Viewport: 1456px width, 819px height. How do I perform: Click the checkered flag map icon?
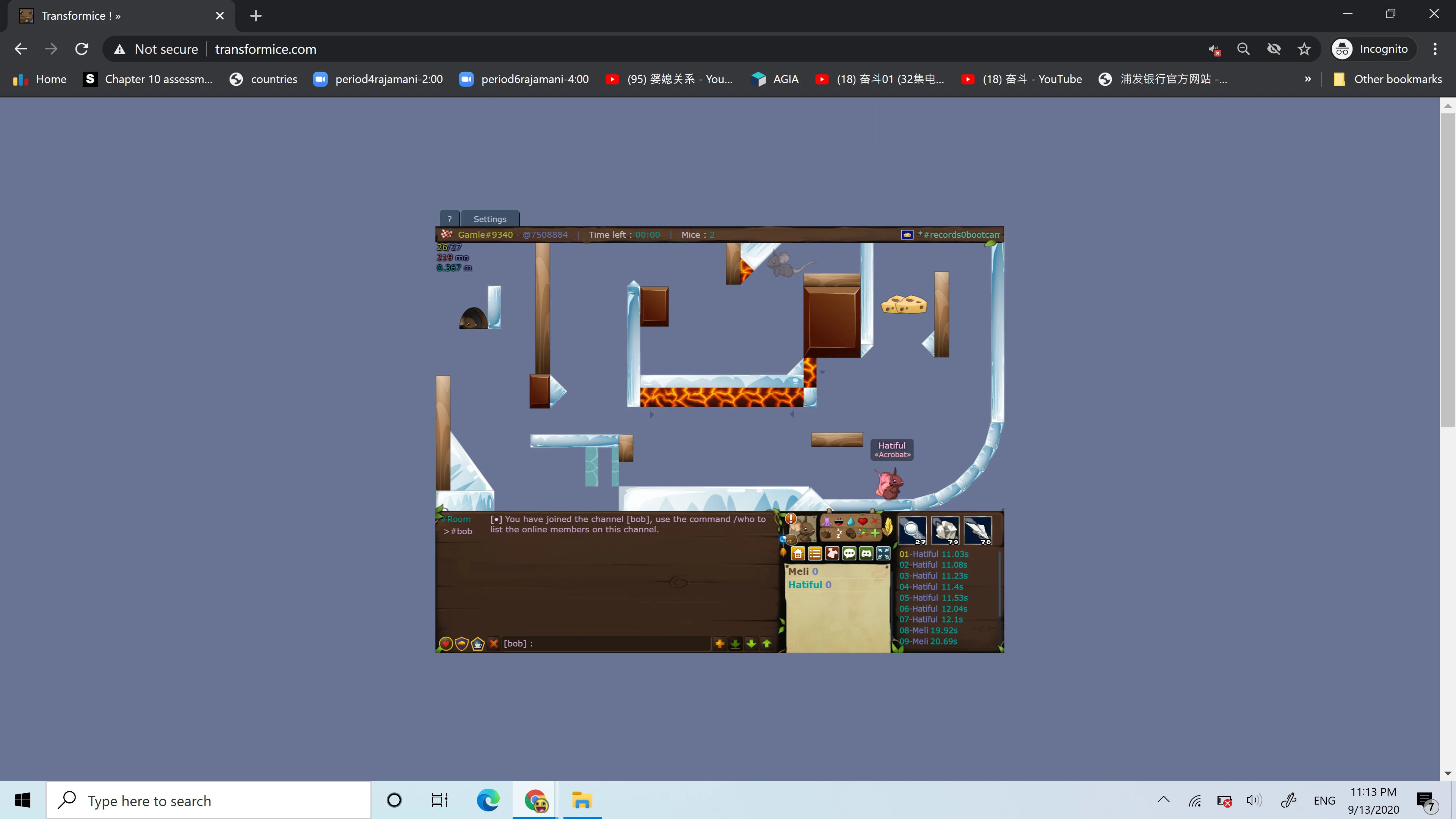447,234
